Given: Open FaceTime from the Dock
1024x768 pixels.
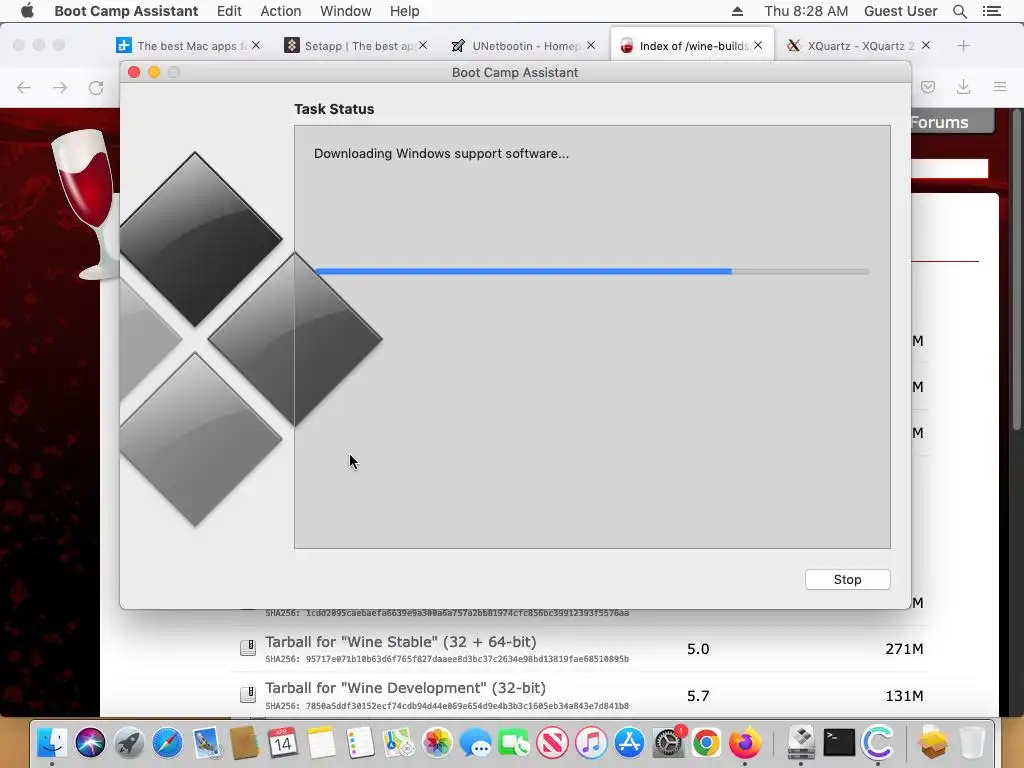Looking at the screenshot, I should 514,743.
